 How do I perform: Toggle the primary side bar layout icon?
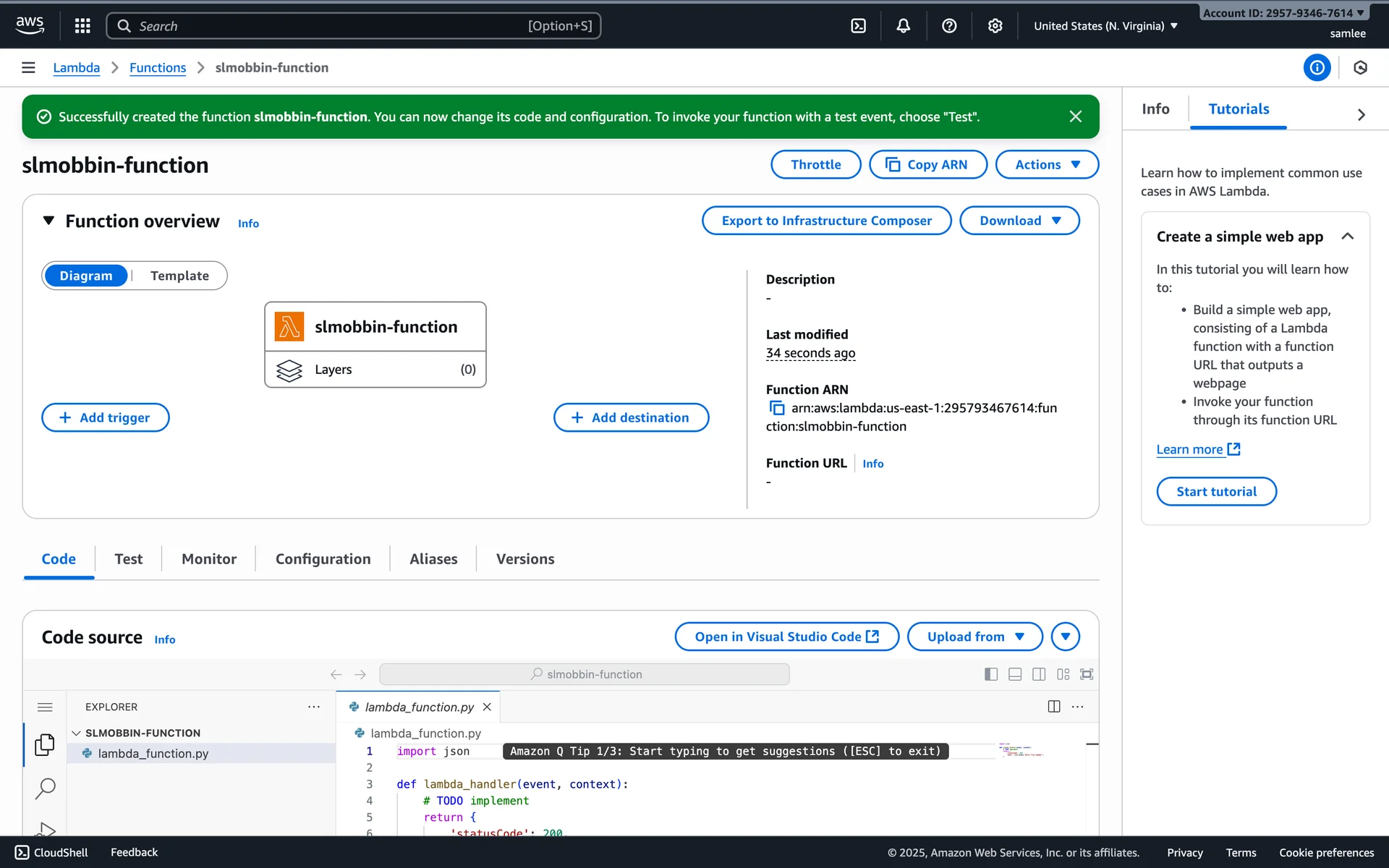pyautogui.click(x=991, y=674)
